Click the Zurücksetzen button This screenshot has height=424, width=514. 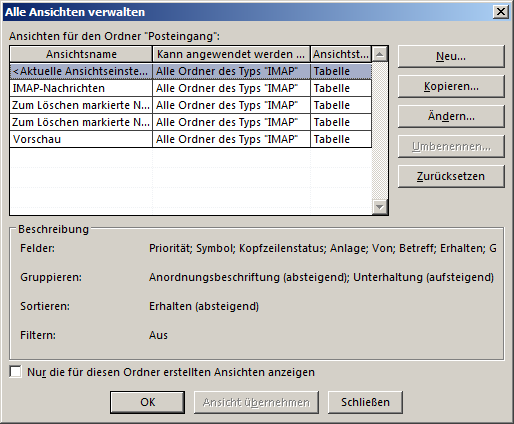pos(451,176)
